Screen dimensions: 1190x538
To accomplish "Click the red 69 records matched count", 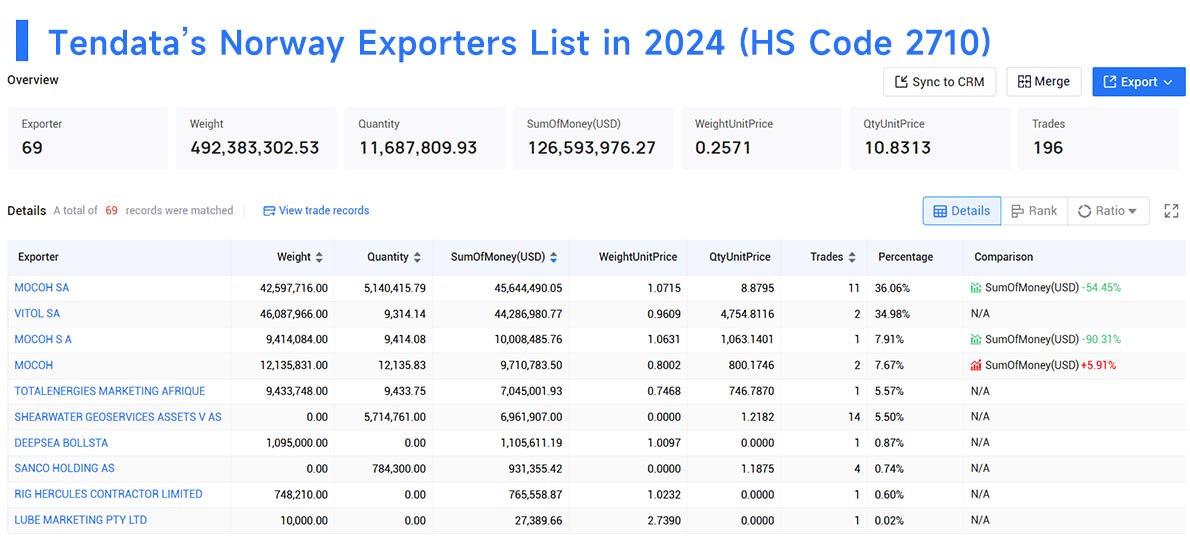I will point(111,211).
